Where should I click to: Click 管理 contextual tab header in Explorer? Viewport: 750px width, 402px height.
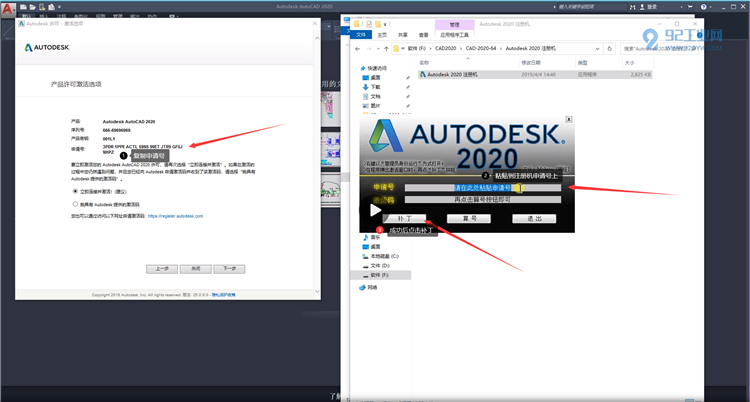[x=454, y=24]
